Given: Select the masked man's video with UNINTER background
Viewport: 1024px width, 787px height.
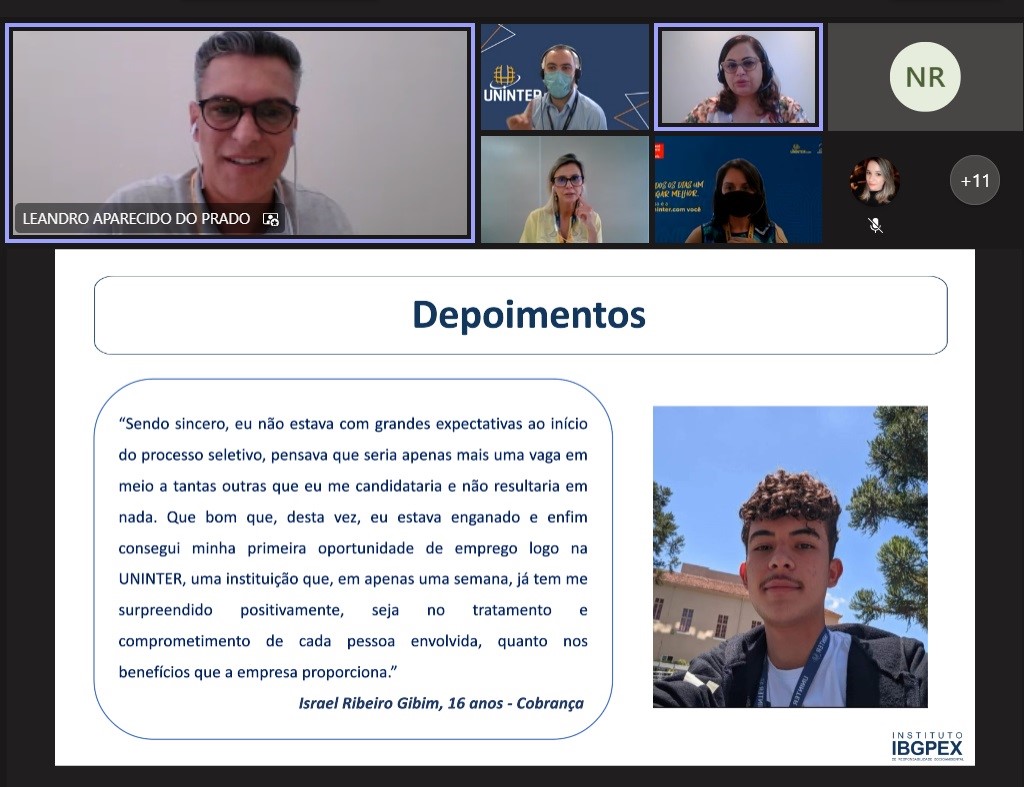Looking at the screenshot, I should pos(565,78).
